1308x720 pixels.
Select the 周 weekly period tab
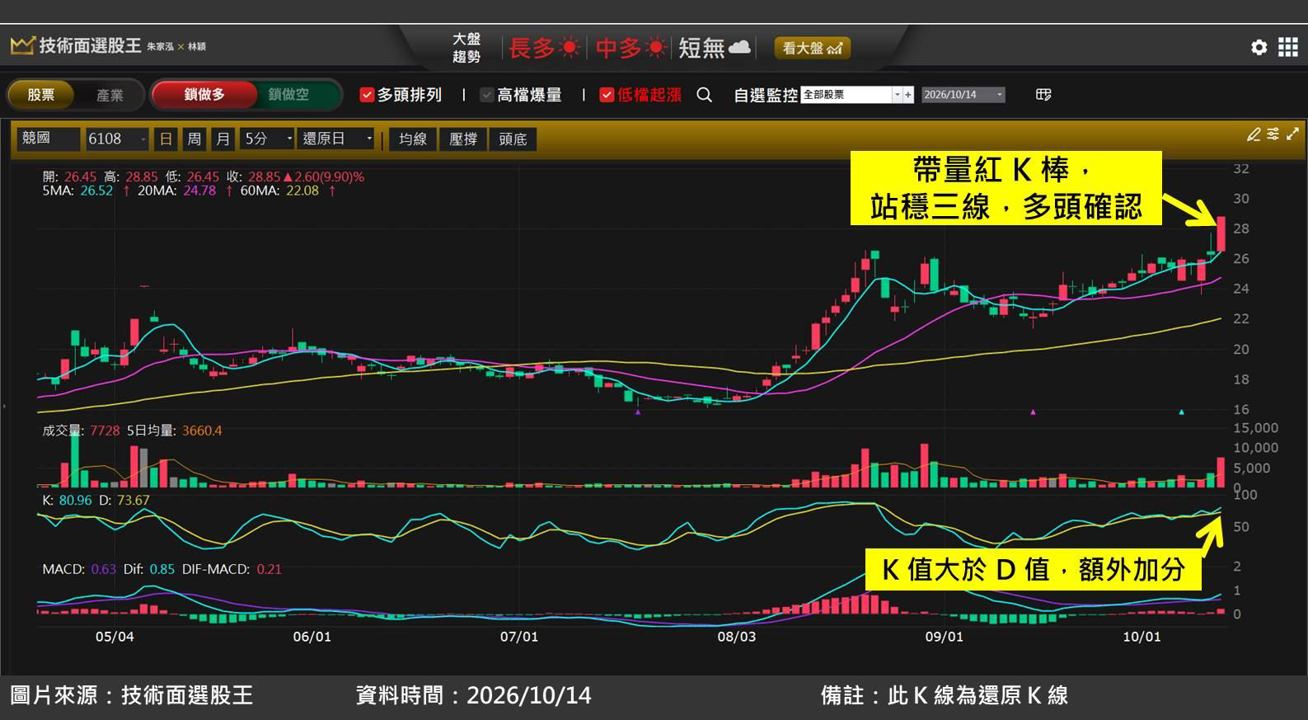[x=194, y=138]
